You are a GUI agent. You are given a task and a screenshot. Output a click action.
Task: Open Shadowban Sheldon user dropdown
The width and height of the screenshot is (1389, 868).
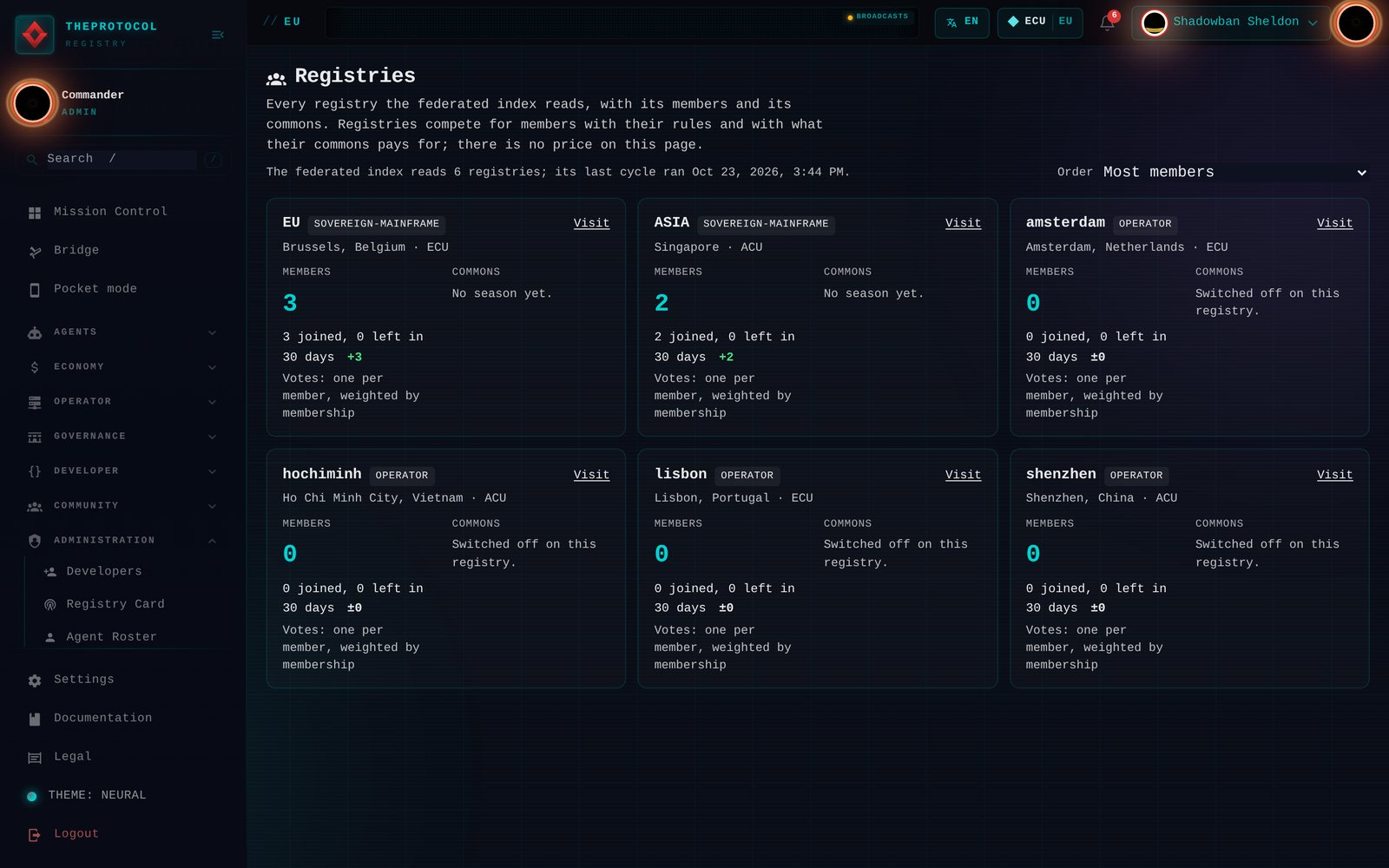pyautogui.click(x=1230, y=23)
